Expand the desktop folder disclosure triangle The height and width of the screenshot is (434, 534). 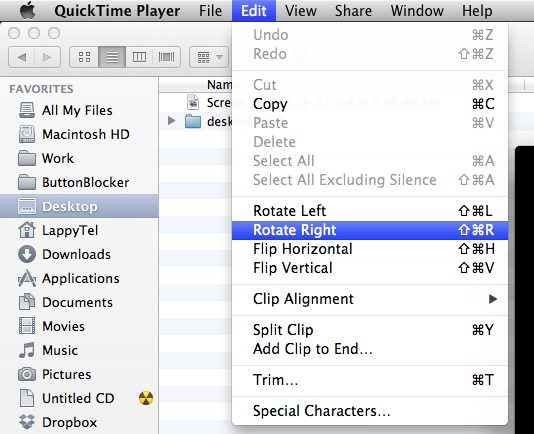point(172,121)
